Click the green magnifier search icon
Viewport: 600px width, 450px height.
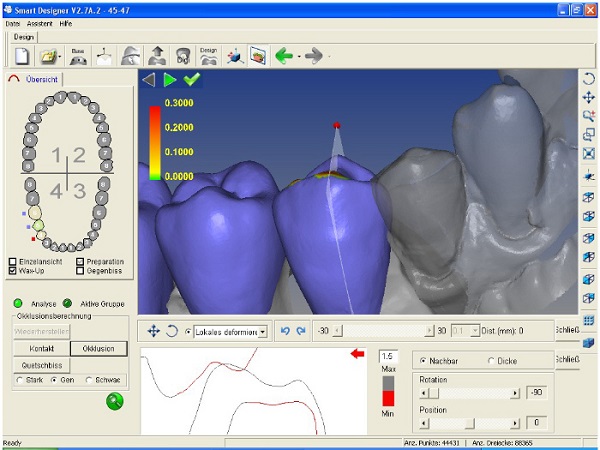(115, 401)
